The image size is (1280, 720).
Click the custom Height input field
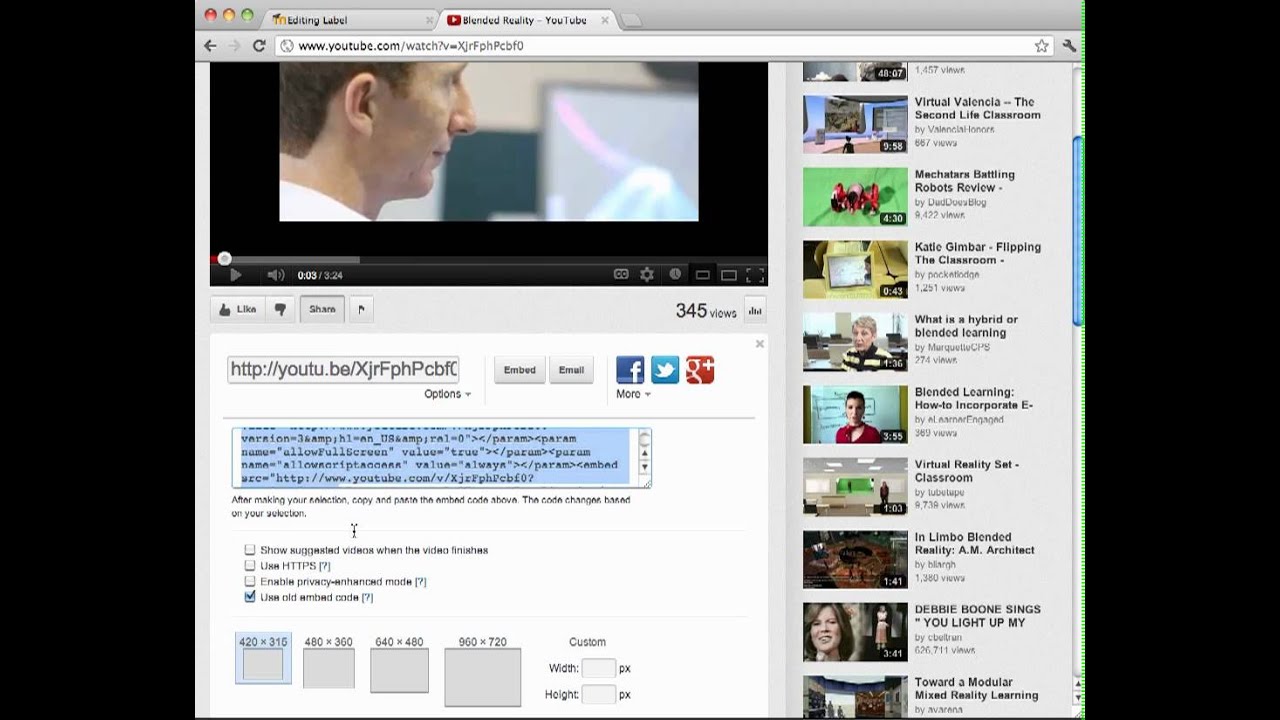(x=599, y=694)
